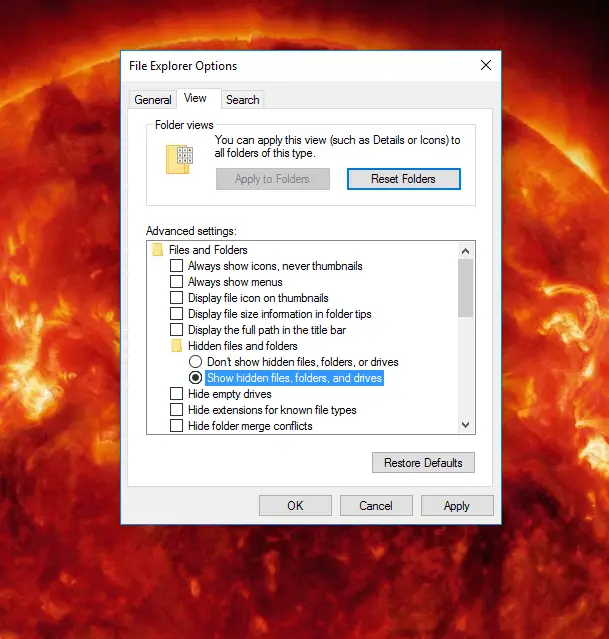Enable Always show icons, never thumbnails

pyautogui.click(x=176, y=266)
